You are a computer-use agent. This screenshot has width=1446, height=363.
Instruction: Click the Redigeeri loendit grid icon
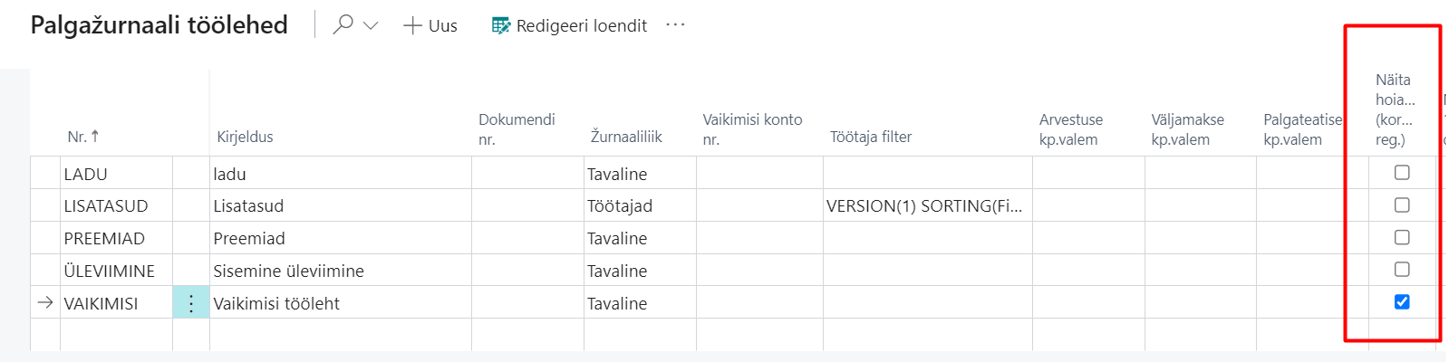click(x=501, y=26)
